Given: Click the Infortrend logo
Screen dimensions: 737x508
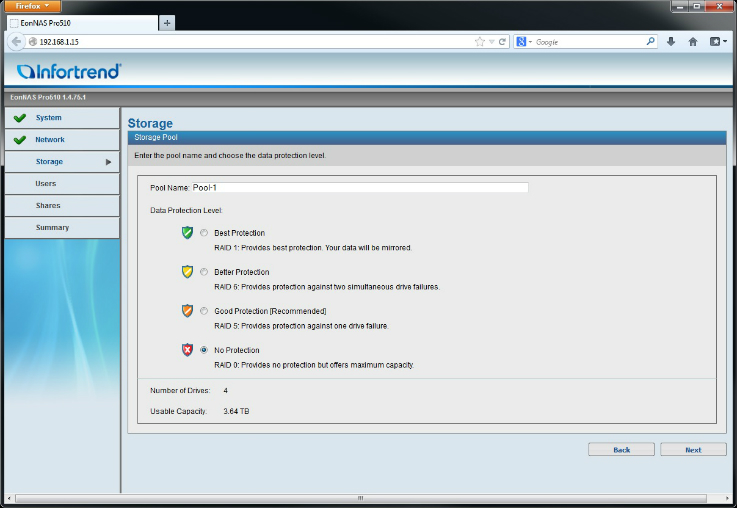Looking at the screenshot, I should click(x=69, y=71).
